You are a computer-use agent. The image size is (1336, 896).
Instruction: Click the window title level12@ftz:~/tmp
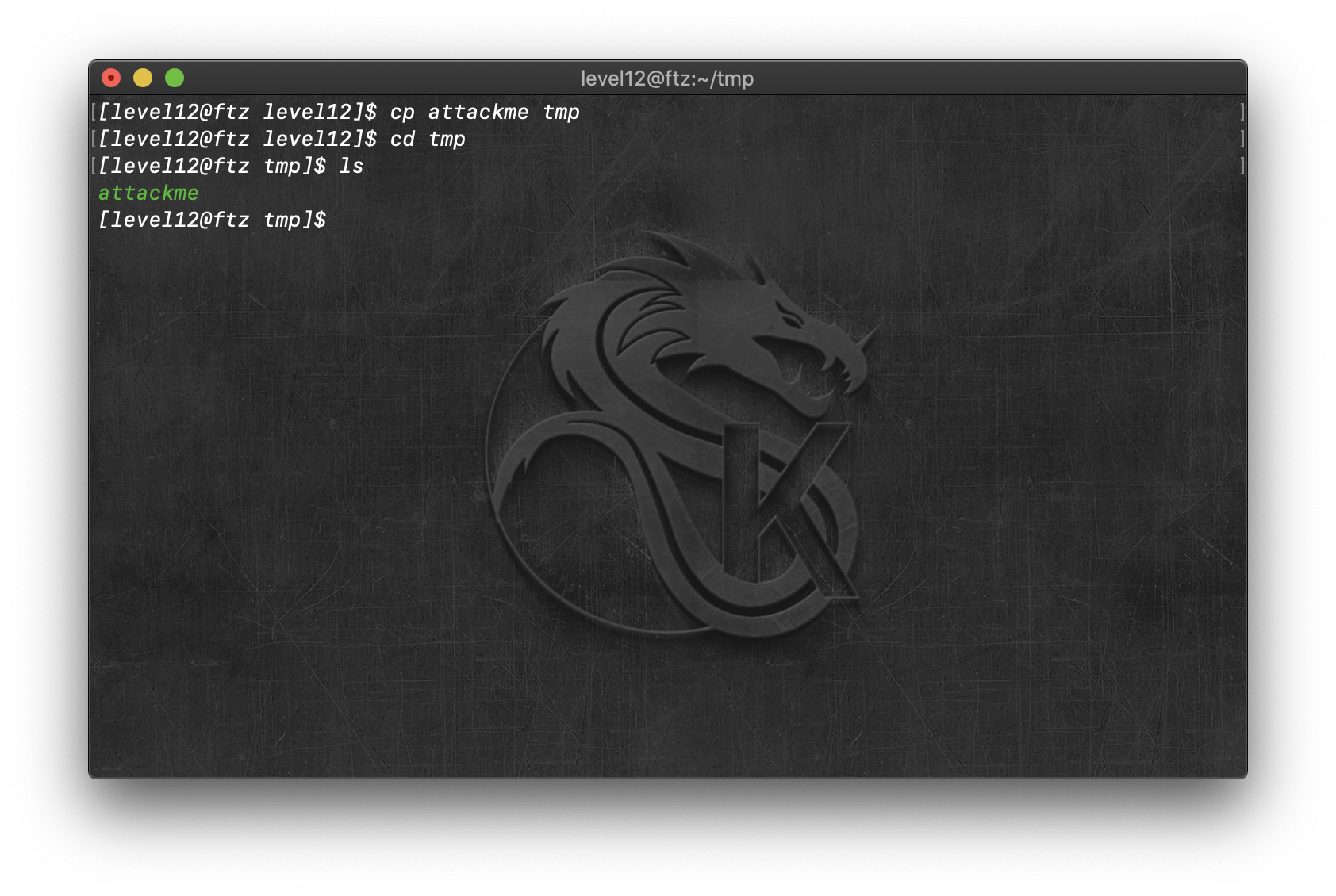tap(667, 78)
